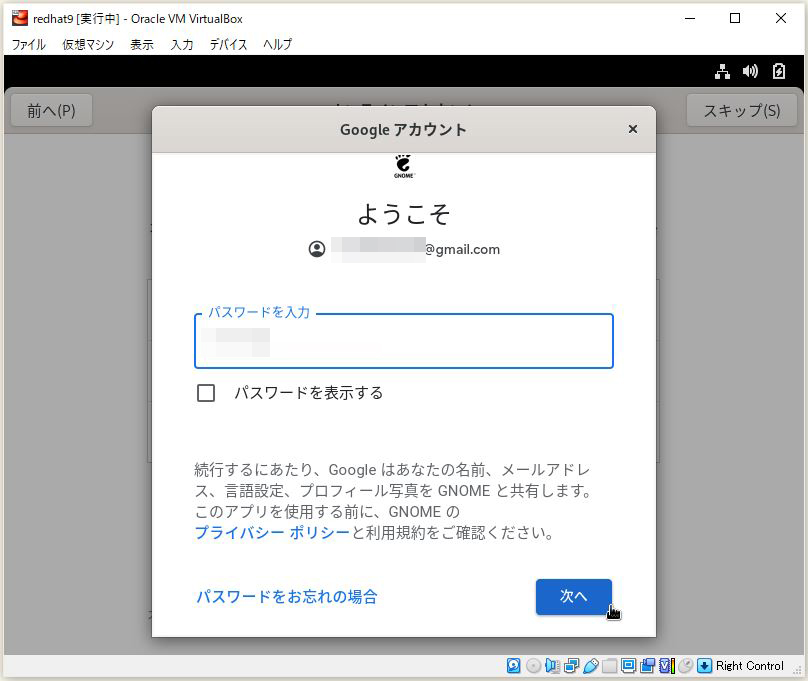Image resolution: width=808 pixels, height=681 pixels.
Task: Click the network adapters icon in status bar
Action: (x=571, y=666)
